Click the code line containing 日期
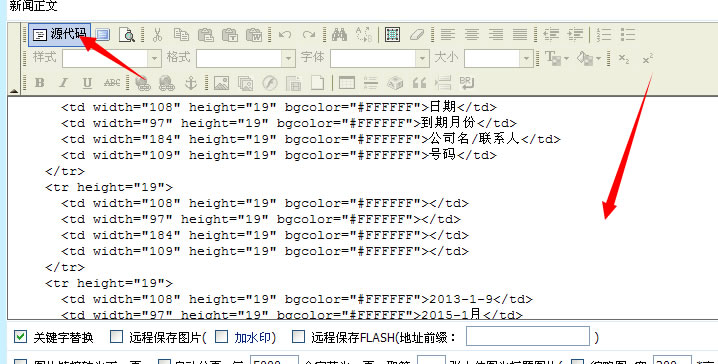Screen dimensions: 718x364 (278, 107)
